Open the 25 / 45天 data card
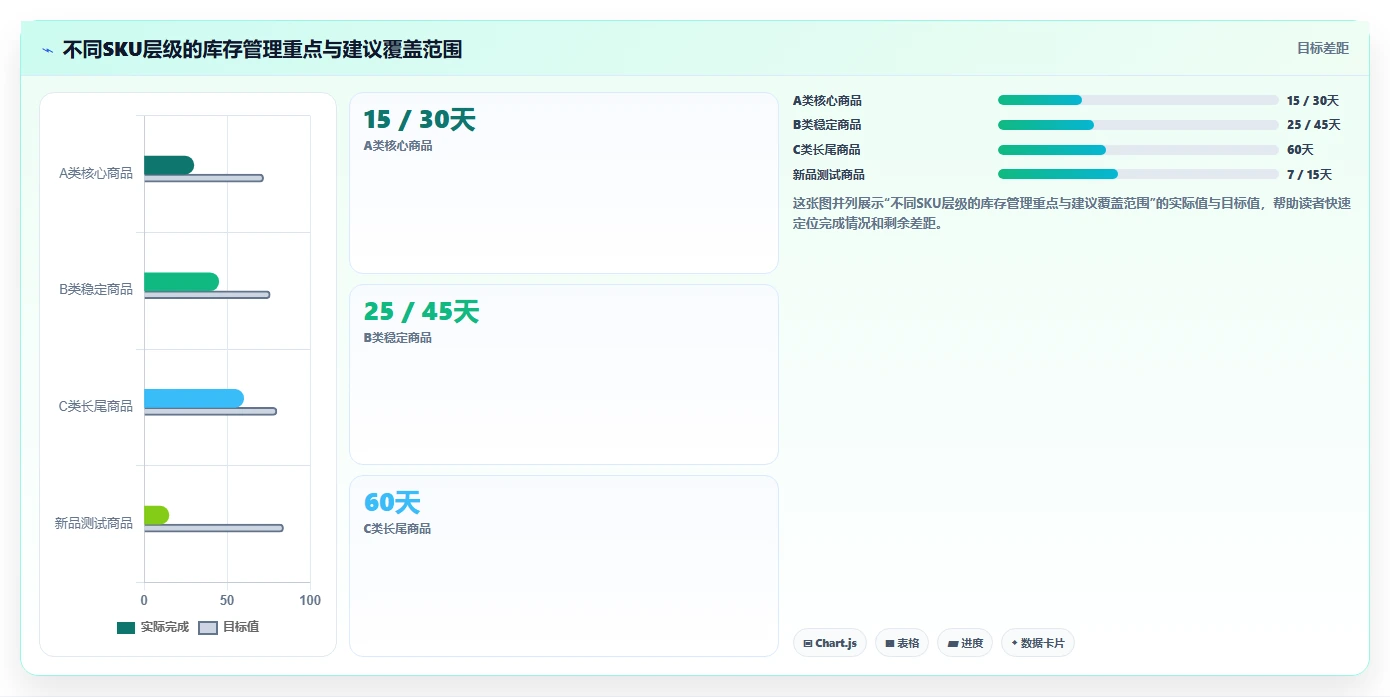The image size is (1390, 697). pos(564,374)
